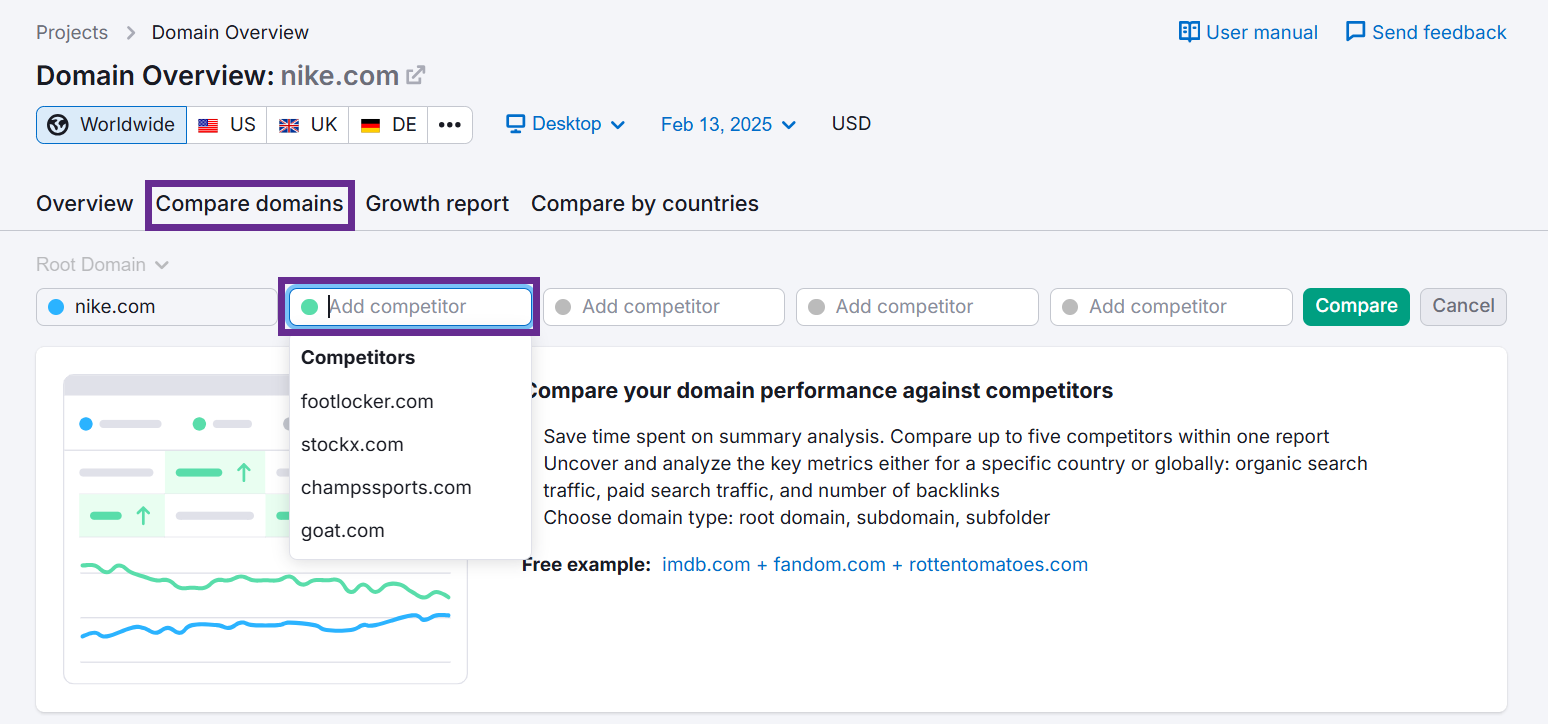Click the Competitors dropdown header
1548x724 pixels.
[x=358, y=358]
